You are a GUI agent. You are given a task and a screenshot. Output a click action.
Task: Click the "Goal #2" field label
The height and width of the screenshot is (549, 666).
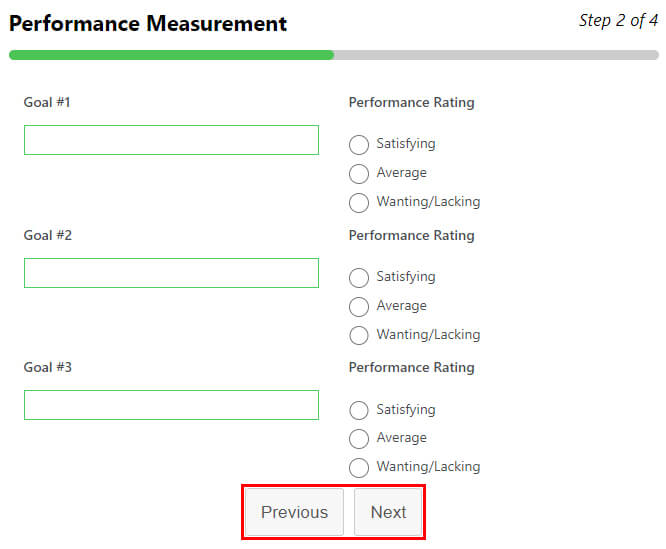(x=48, y=235)
